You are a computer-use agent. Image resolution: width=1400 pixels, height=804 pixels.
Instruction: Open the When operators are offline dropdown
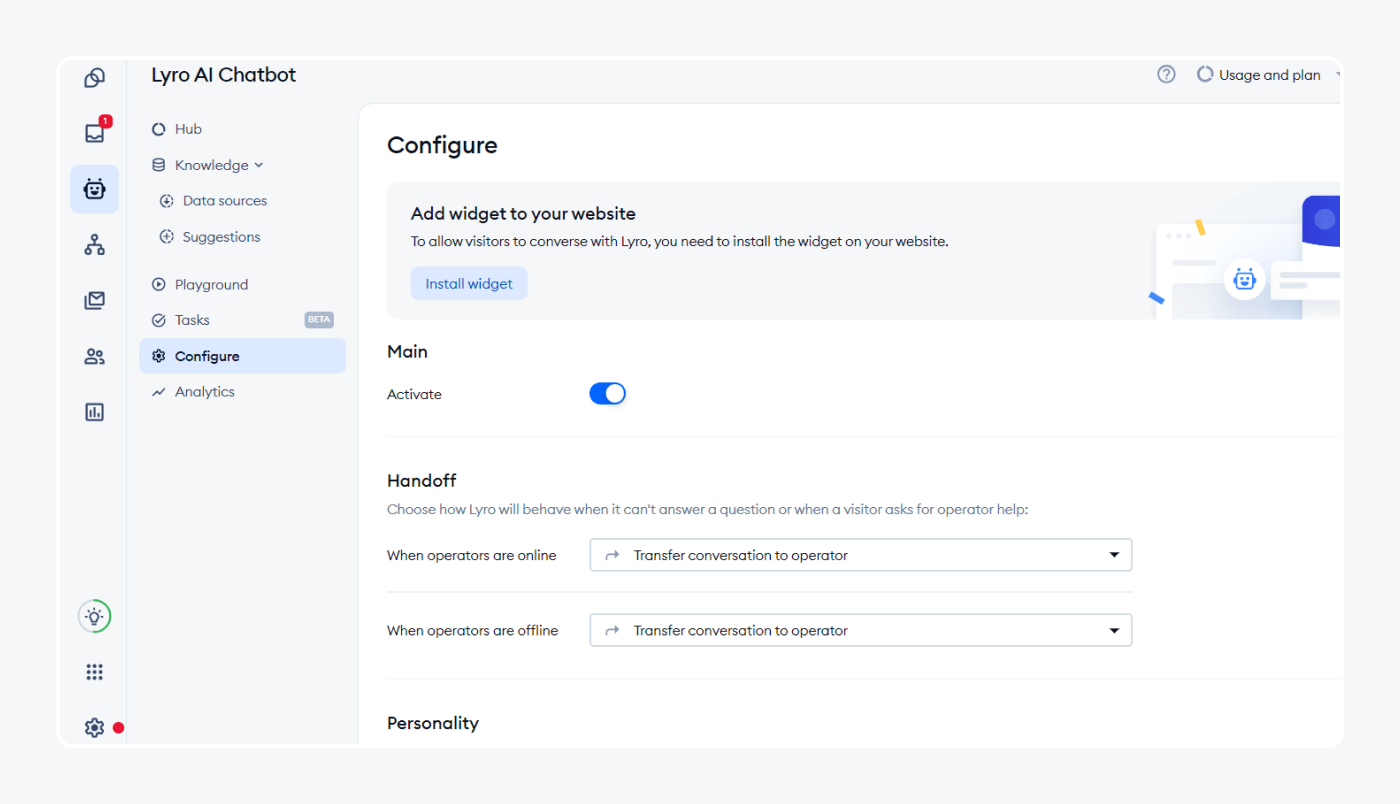[861, 630]
